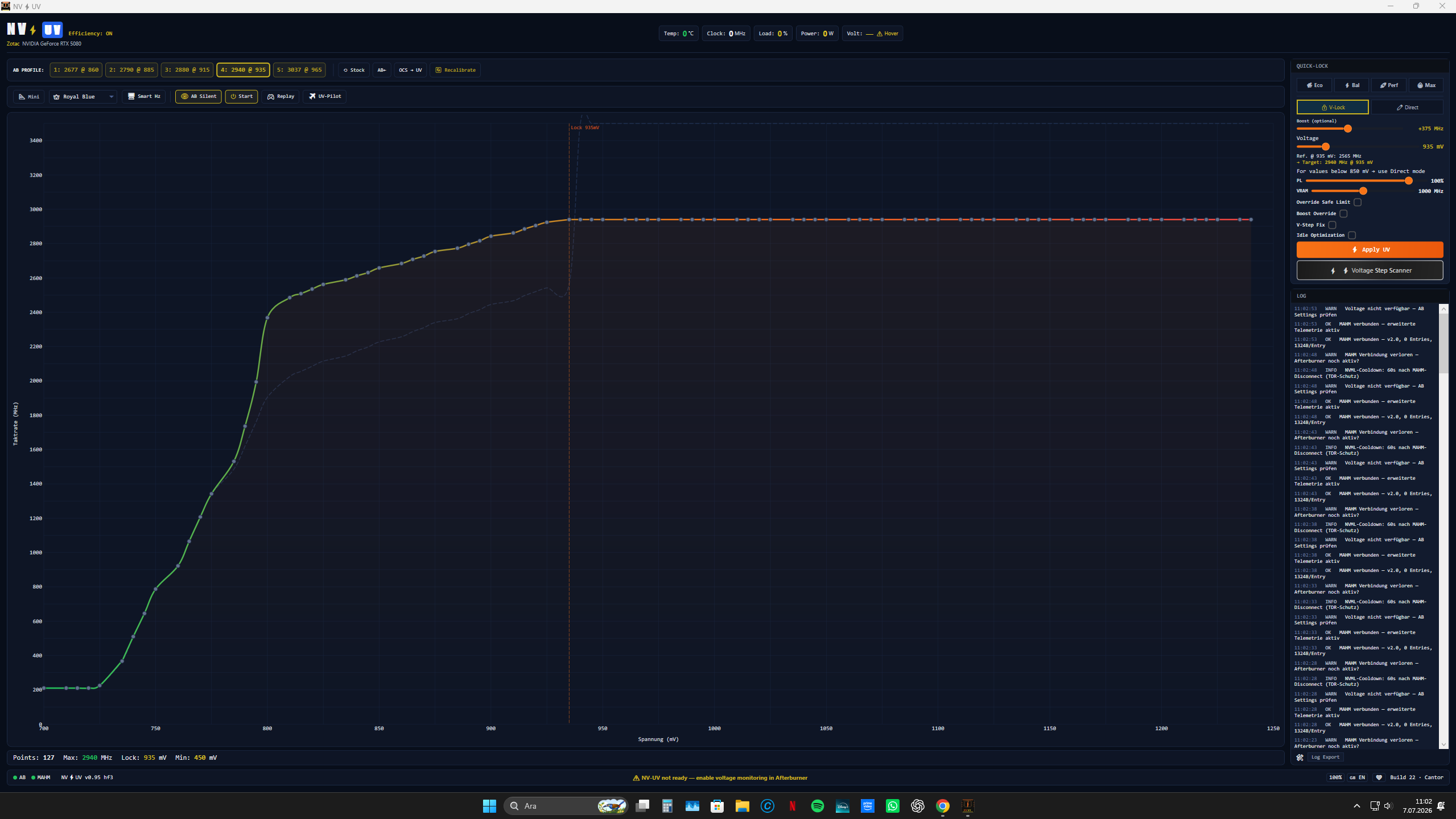Open Google Chrome from the taskbar

pyautogui.click(x=943, y=806)
